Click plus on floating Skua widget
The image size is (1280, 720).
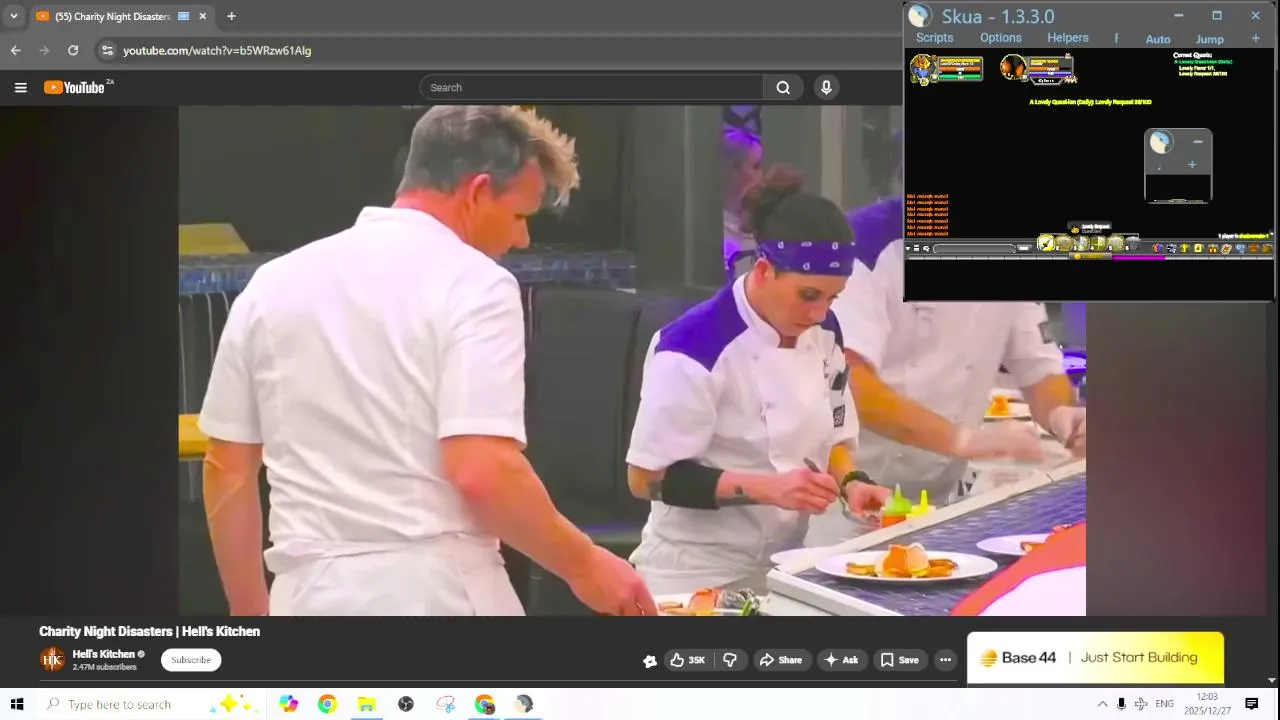click(1192, 165)
